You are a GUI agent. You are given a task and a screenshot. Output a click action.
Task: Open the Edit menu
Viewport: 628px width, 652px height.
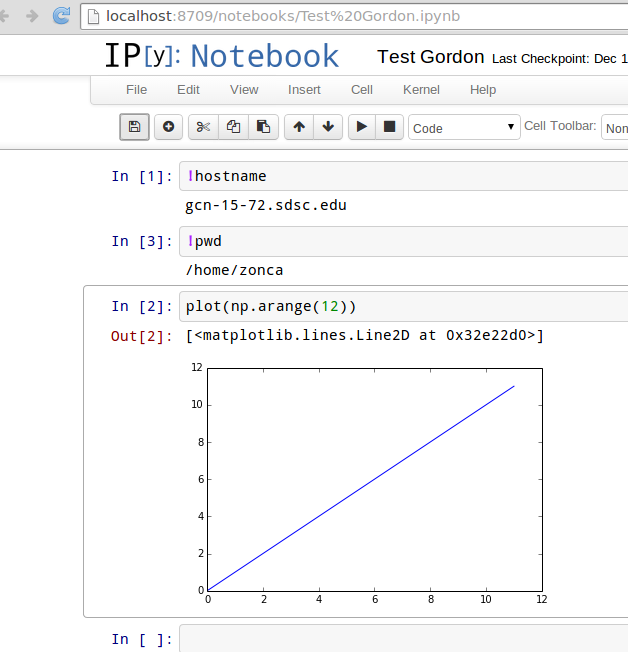(188, 90)
